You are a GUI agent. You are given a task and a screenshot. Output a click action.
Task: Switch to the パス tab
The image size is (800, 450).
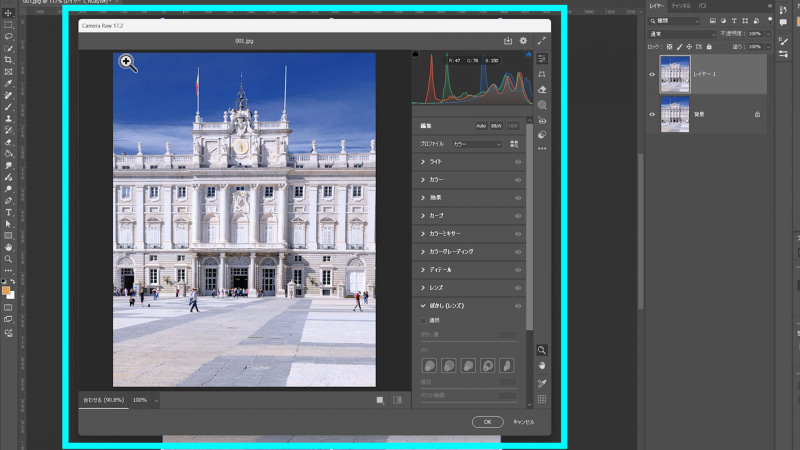703,6
